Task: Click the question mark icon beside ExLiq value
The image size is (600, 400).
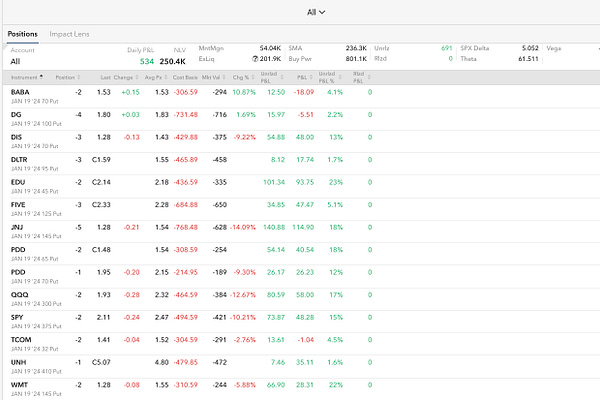Action: tap(255, 59)
